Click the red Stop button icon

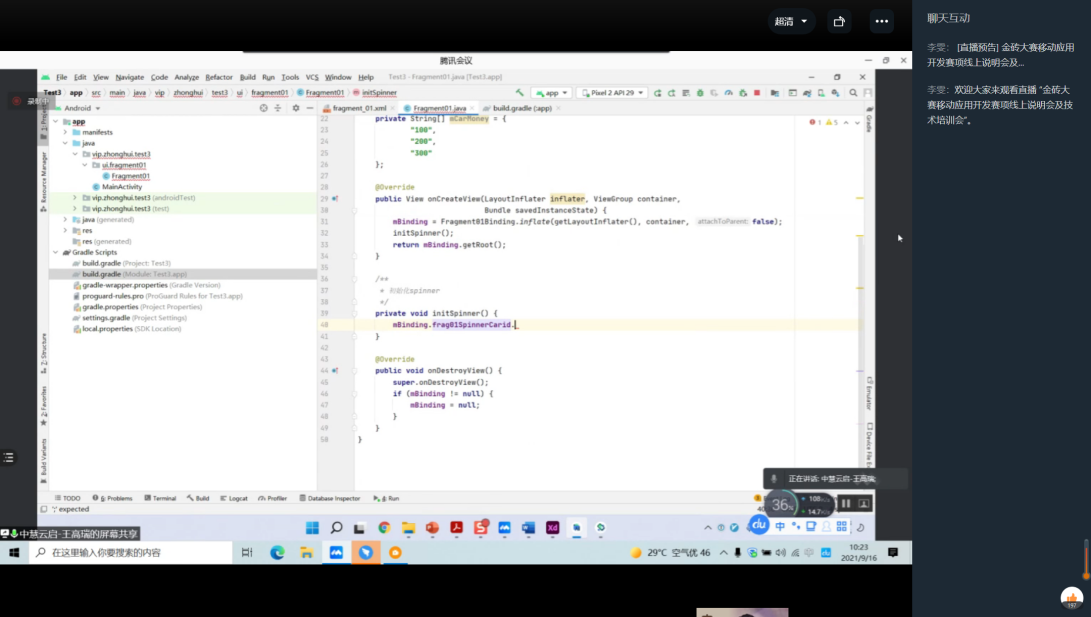click(x=757, y=93)
